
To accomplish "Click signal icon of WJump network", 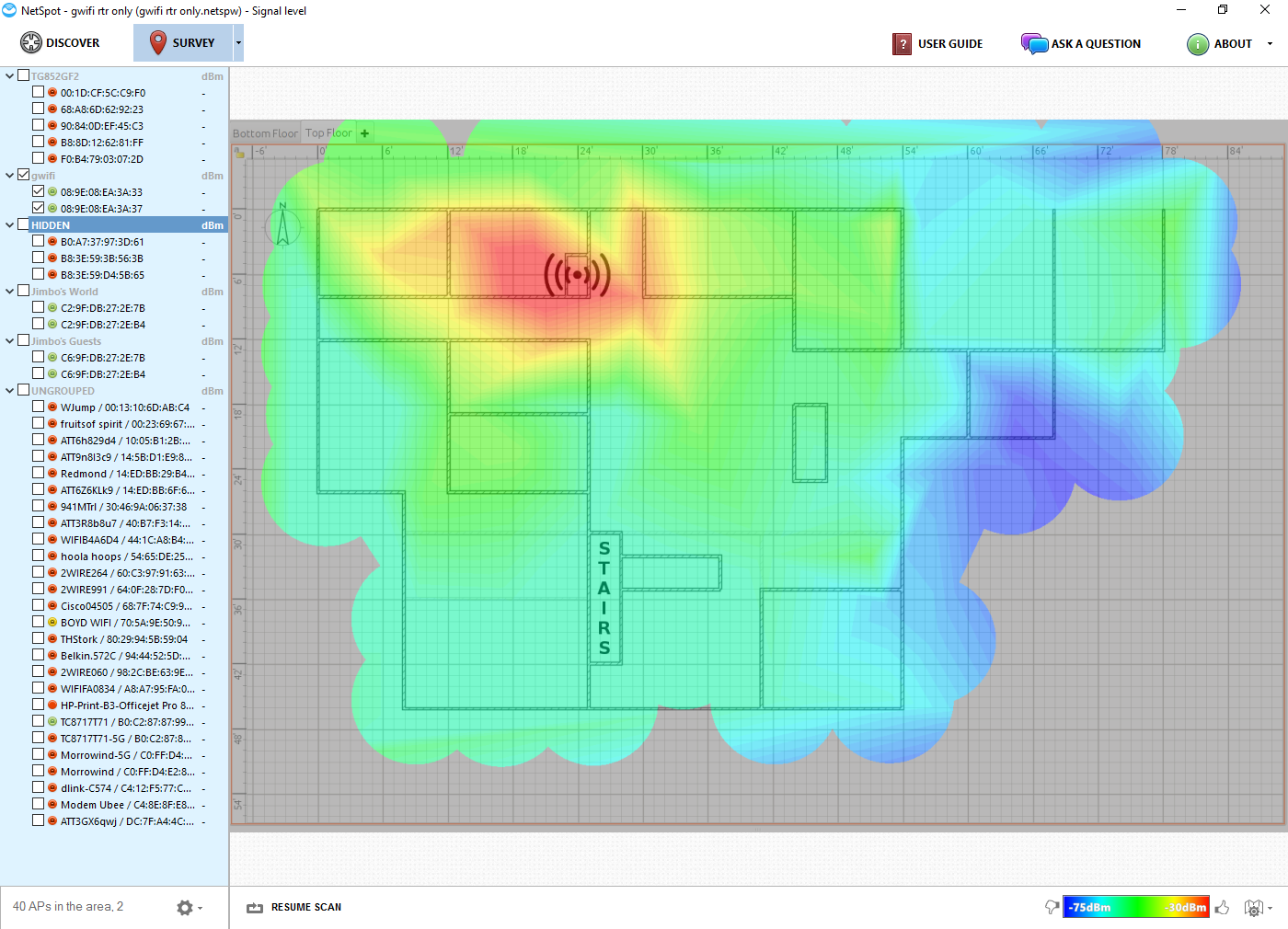I will click(52, 407).
